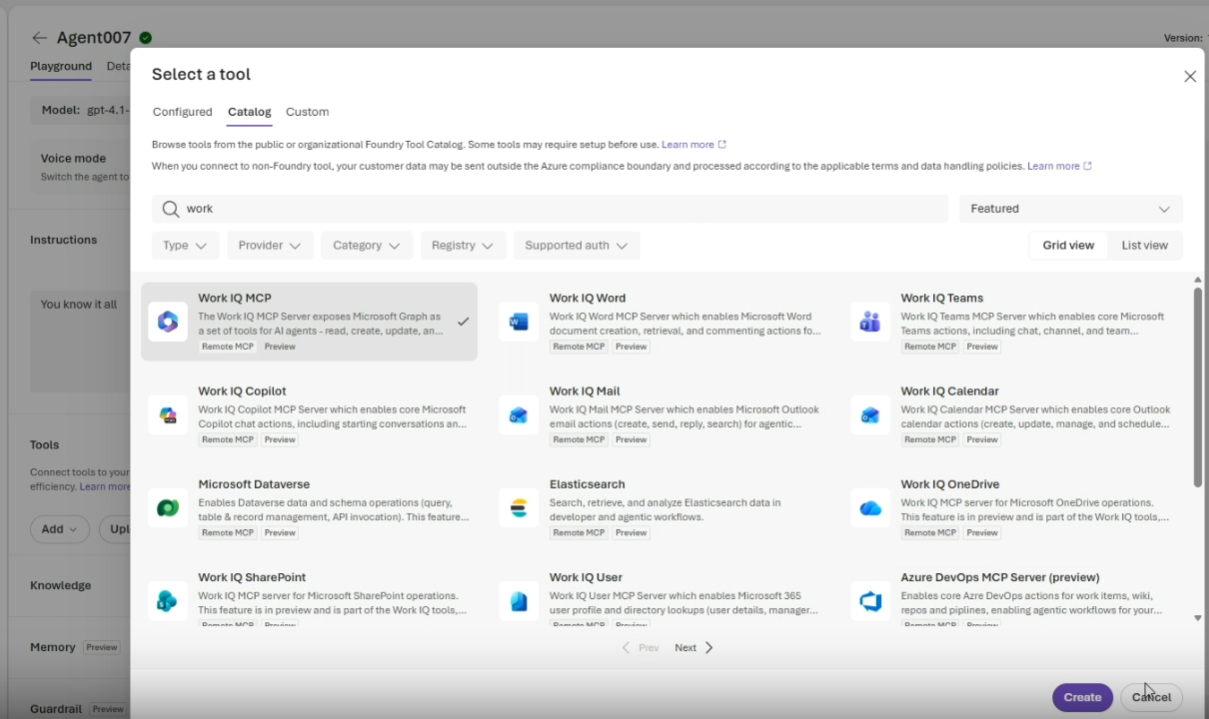1209x719 pixels.
Task: Click the Work IQ User icon
Action: click(x=519, y=601)
